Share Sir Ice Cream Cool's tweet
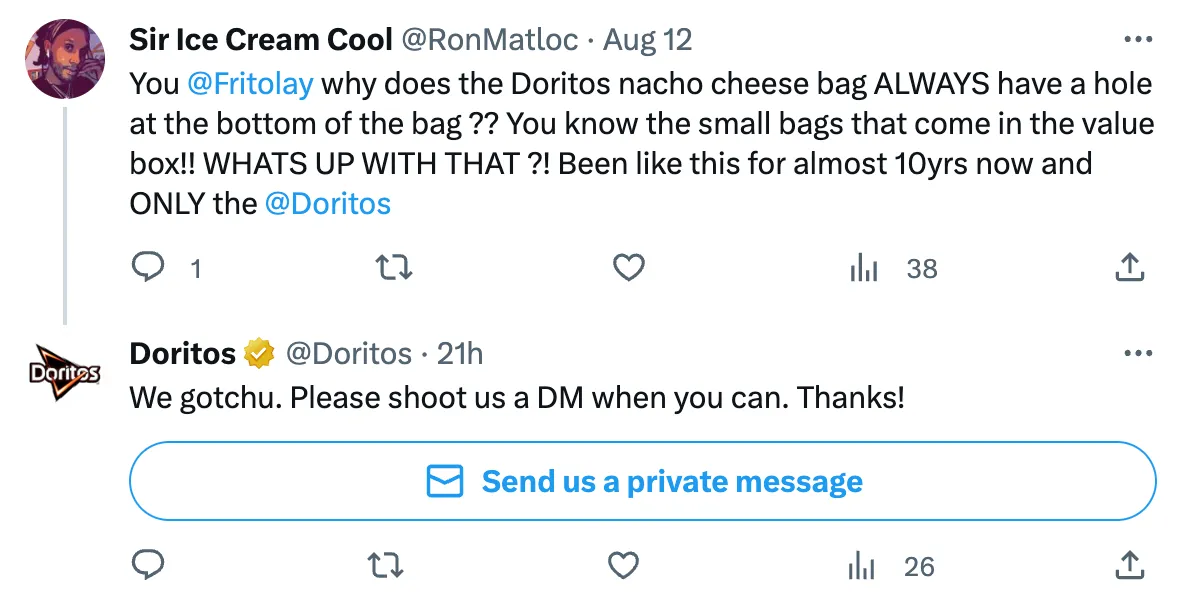 (x=1128, y=267)
